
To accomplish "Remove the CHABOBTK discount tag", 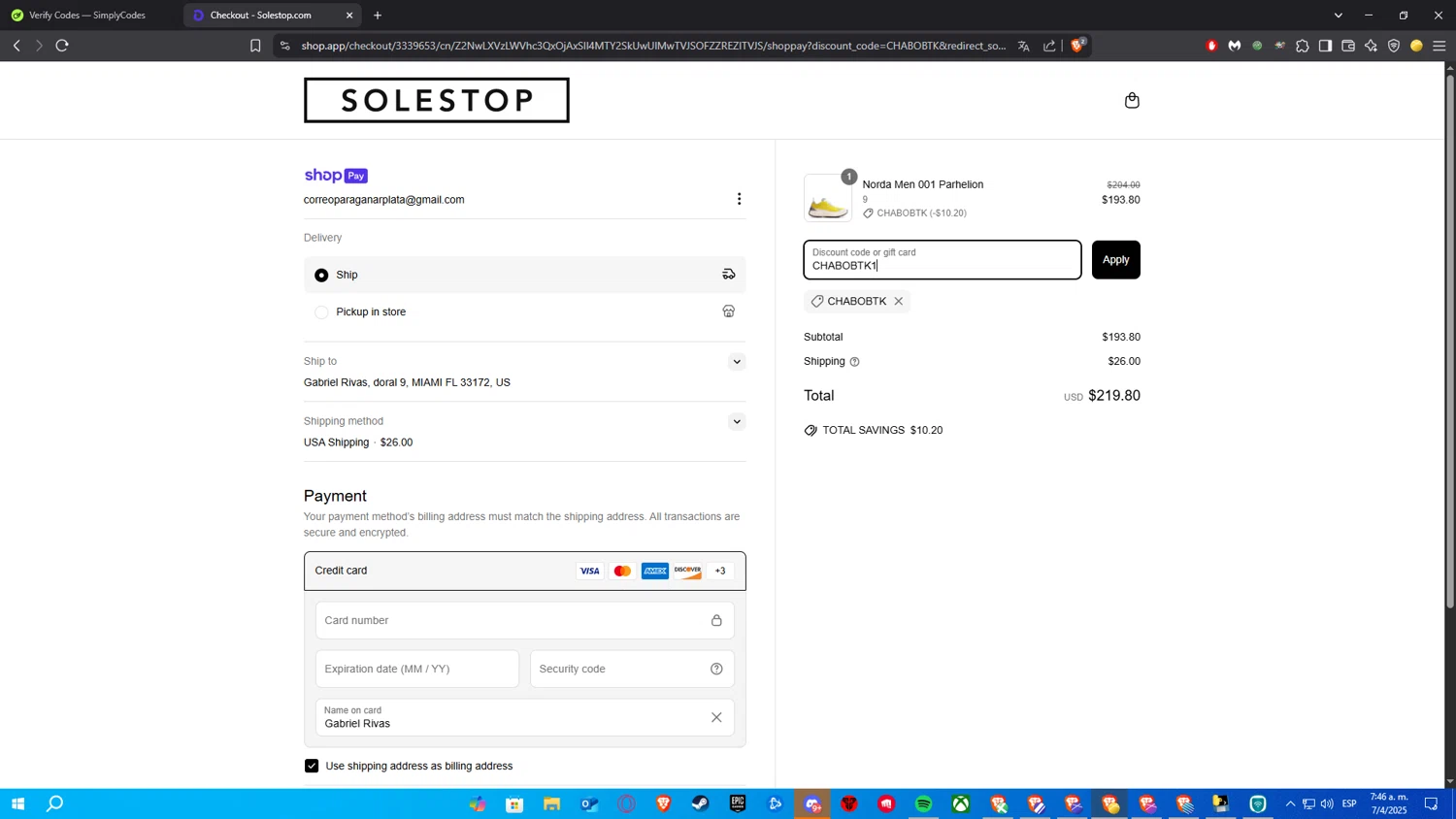I will point(899,301).
